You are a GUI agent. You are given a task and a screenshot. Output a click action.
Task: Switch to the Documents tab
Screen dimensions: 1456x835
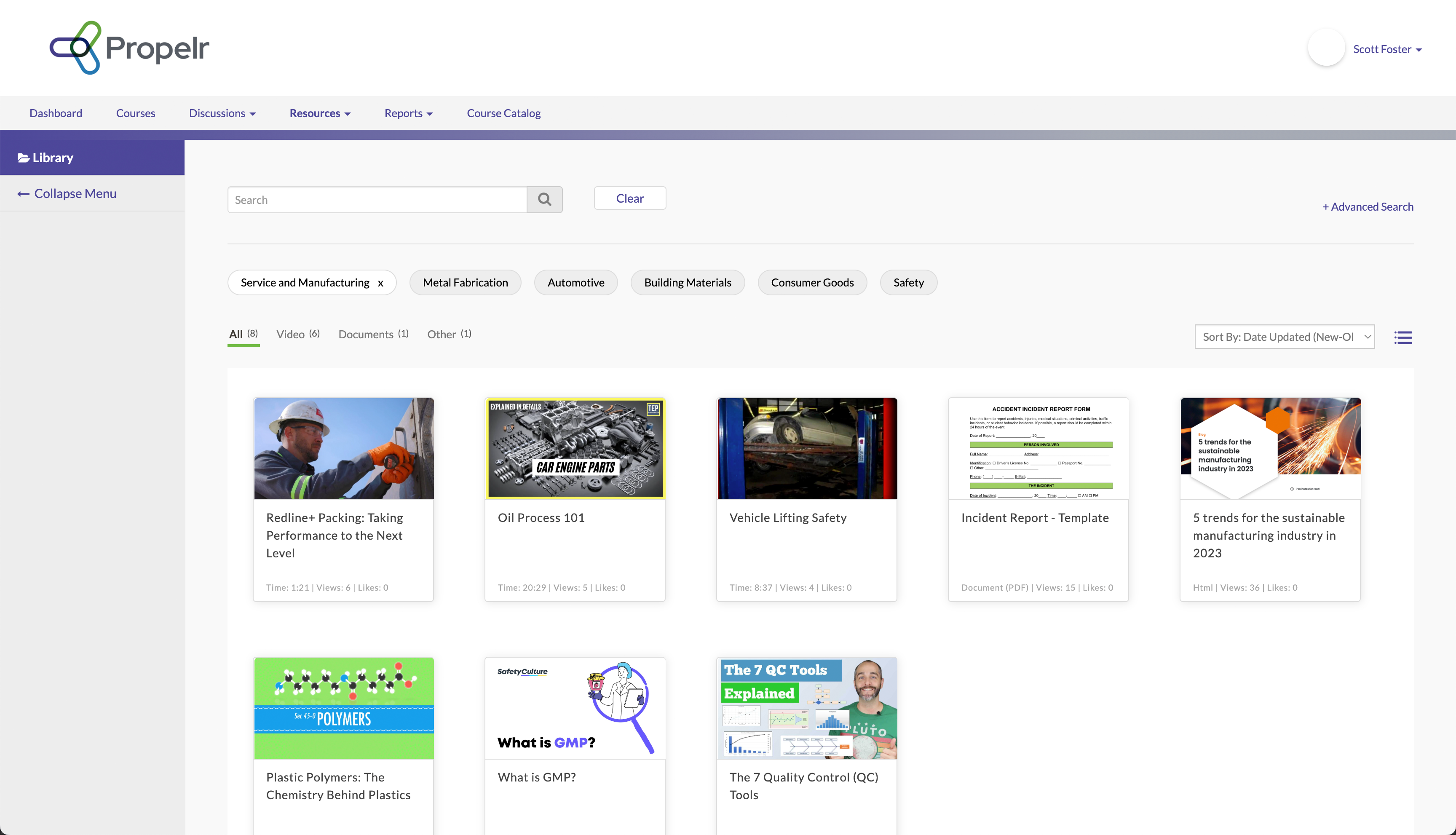(373, 335)
